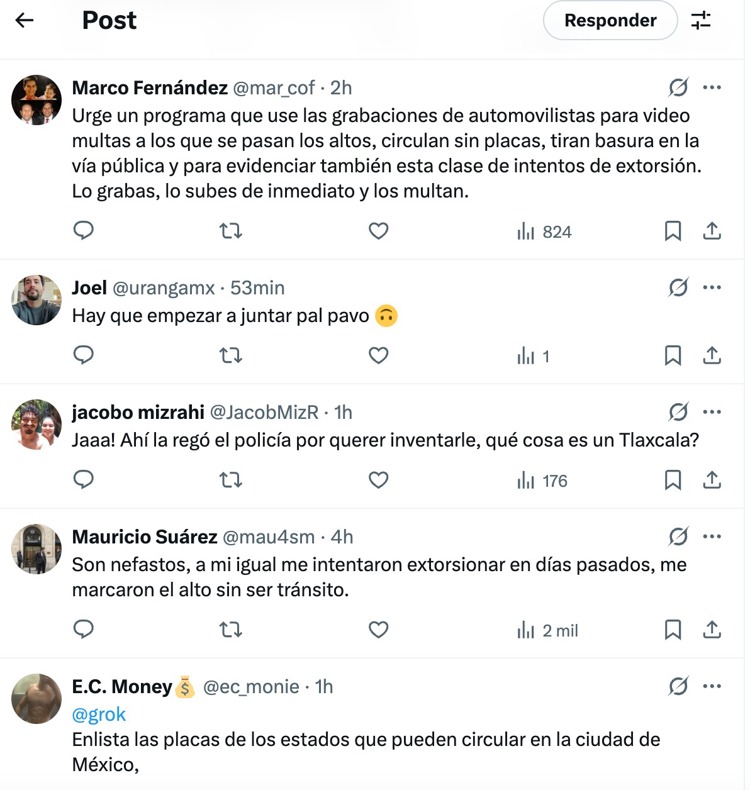Click Marco Fernández's profile picture
Screen dimensions: 750x790
click(36, 100)
